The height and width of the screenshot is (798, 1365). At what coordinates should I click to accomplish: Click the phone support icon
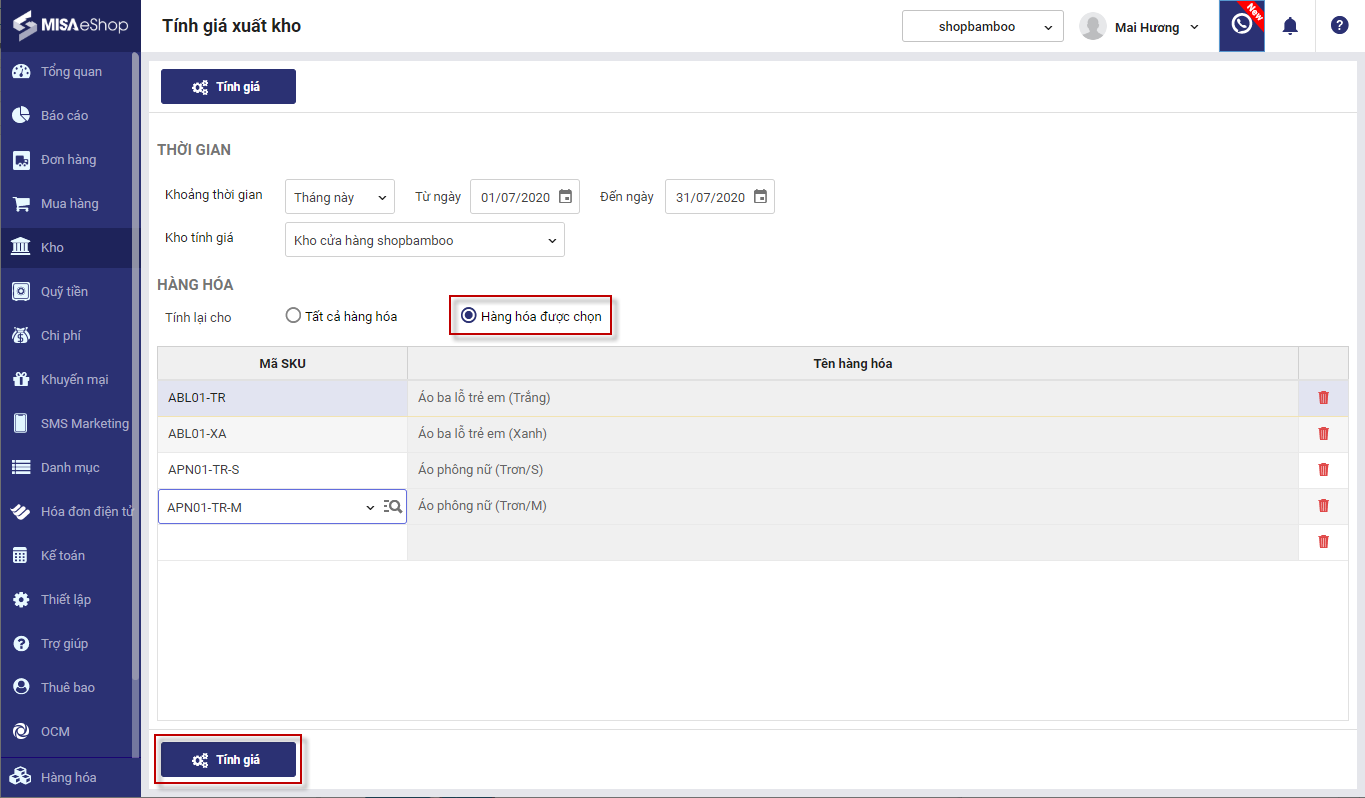pyautogui.click(x=1241, y=25)
